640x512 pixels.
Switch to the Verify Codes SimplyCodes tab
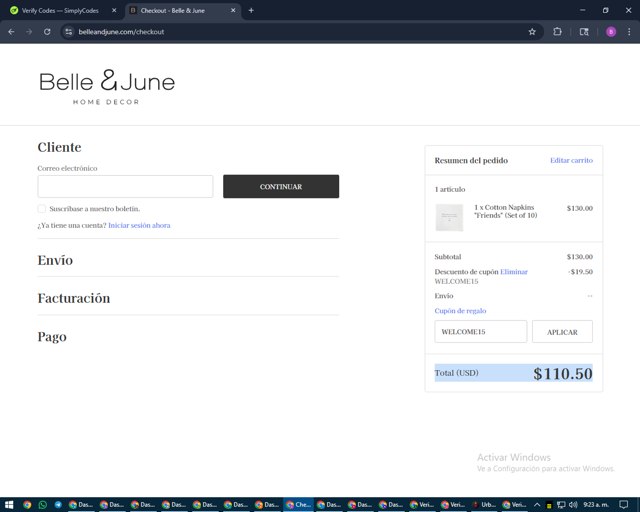pos(60,11)
